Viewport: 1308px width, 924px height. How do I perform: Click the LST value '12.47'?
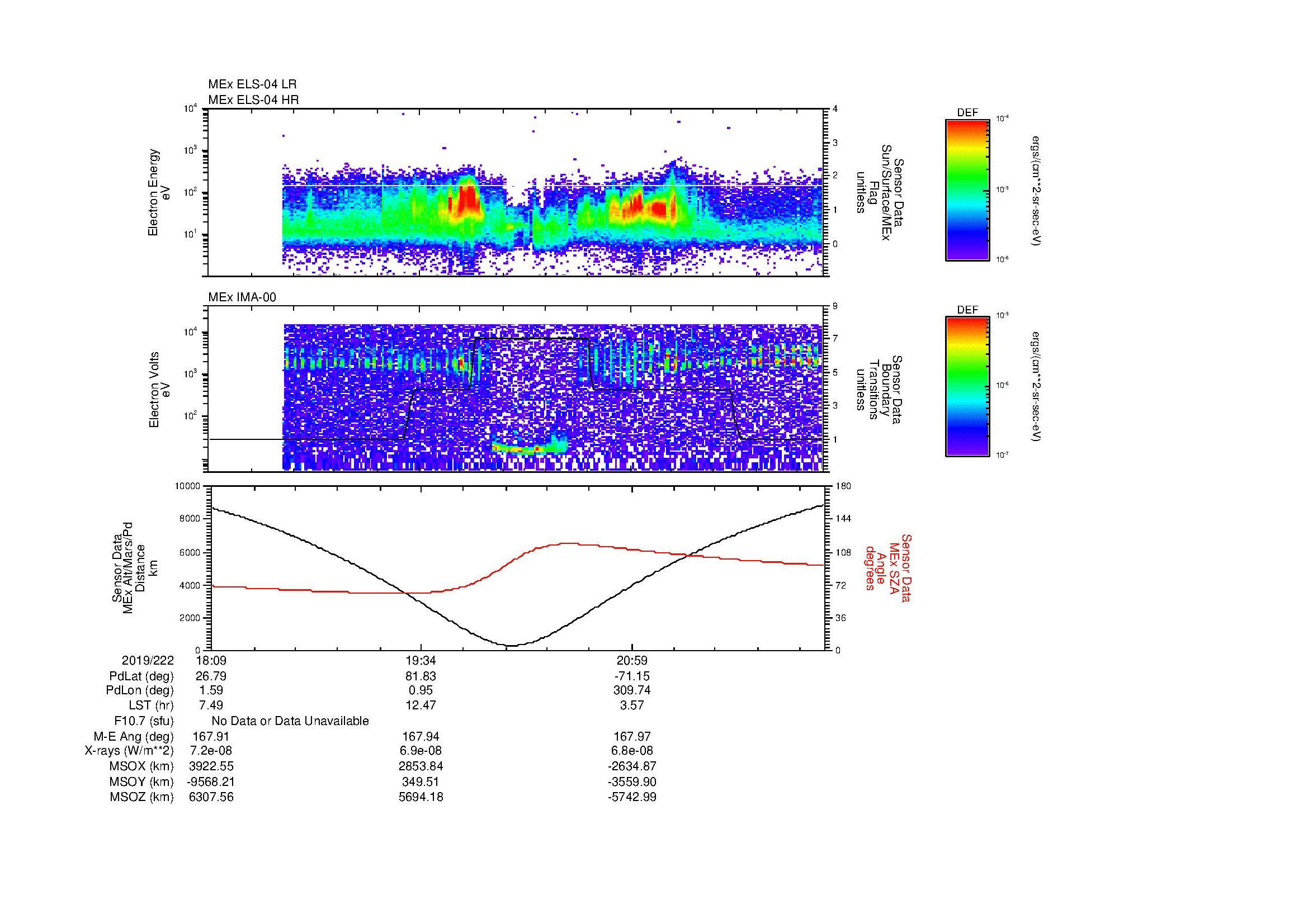[421, 705]
